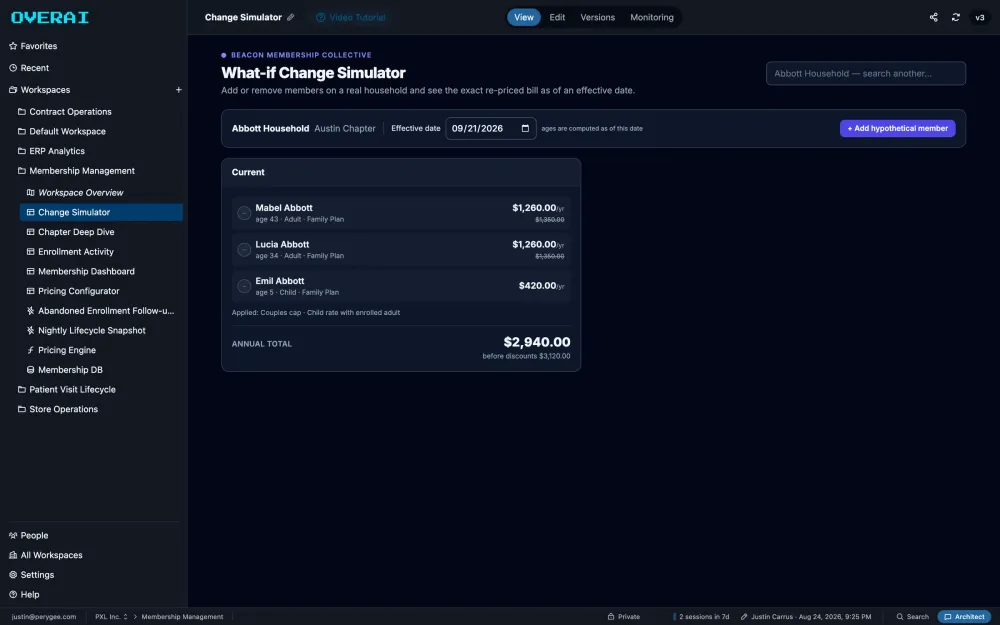Click Membership Management breadcrumb
Screen dimensions: 1000x625
coord(182,617)
